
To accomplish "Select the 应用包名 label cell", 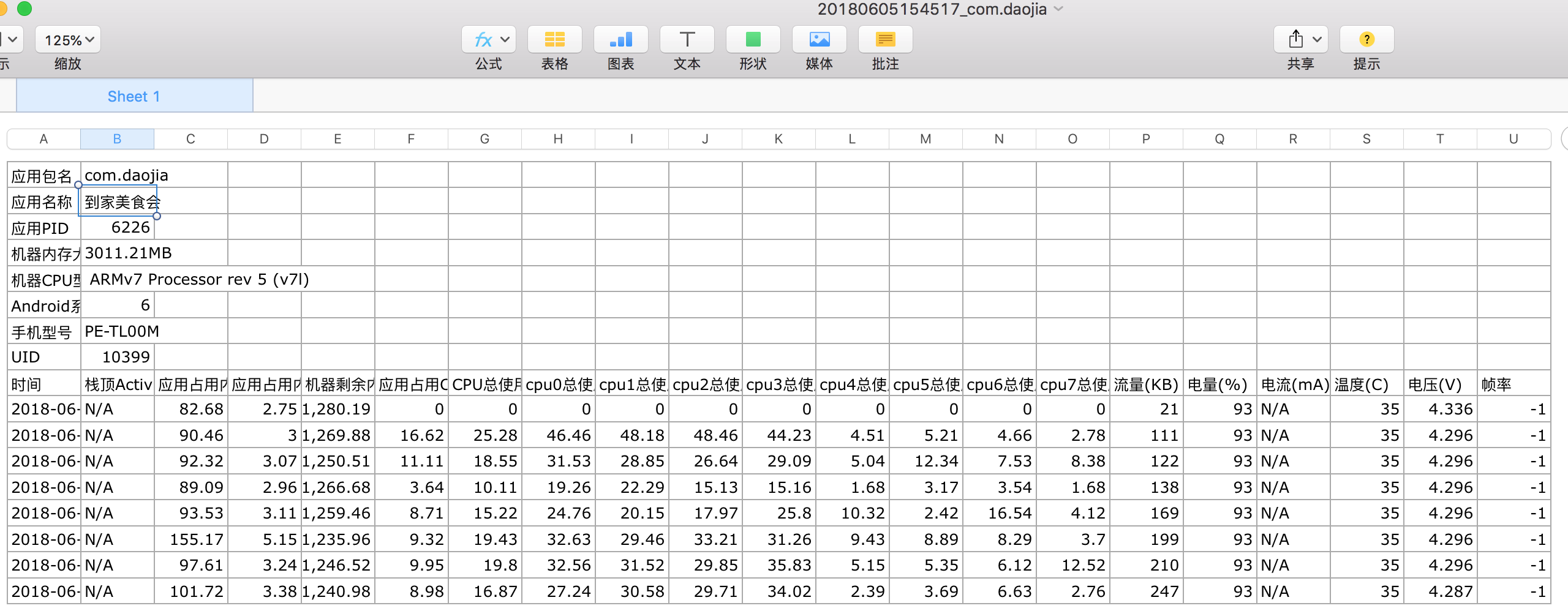I will [43, 176].
